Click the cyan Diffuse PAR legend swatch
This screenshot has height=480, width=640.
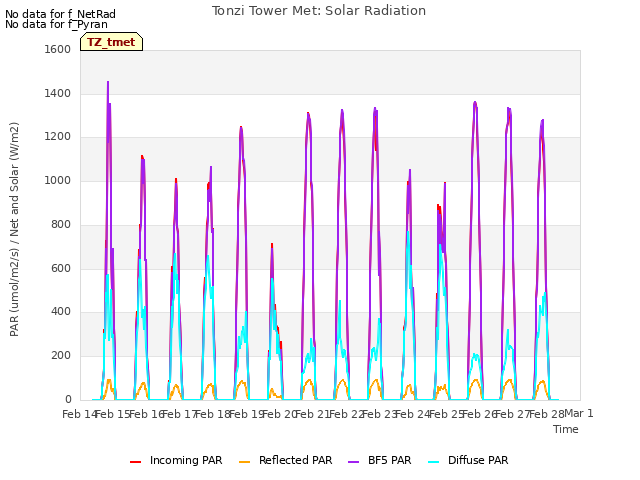pyautogui.click(x=434, y=461)
